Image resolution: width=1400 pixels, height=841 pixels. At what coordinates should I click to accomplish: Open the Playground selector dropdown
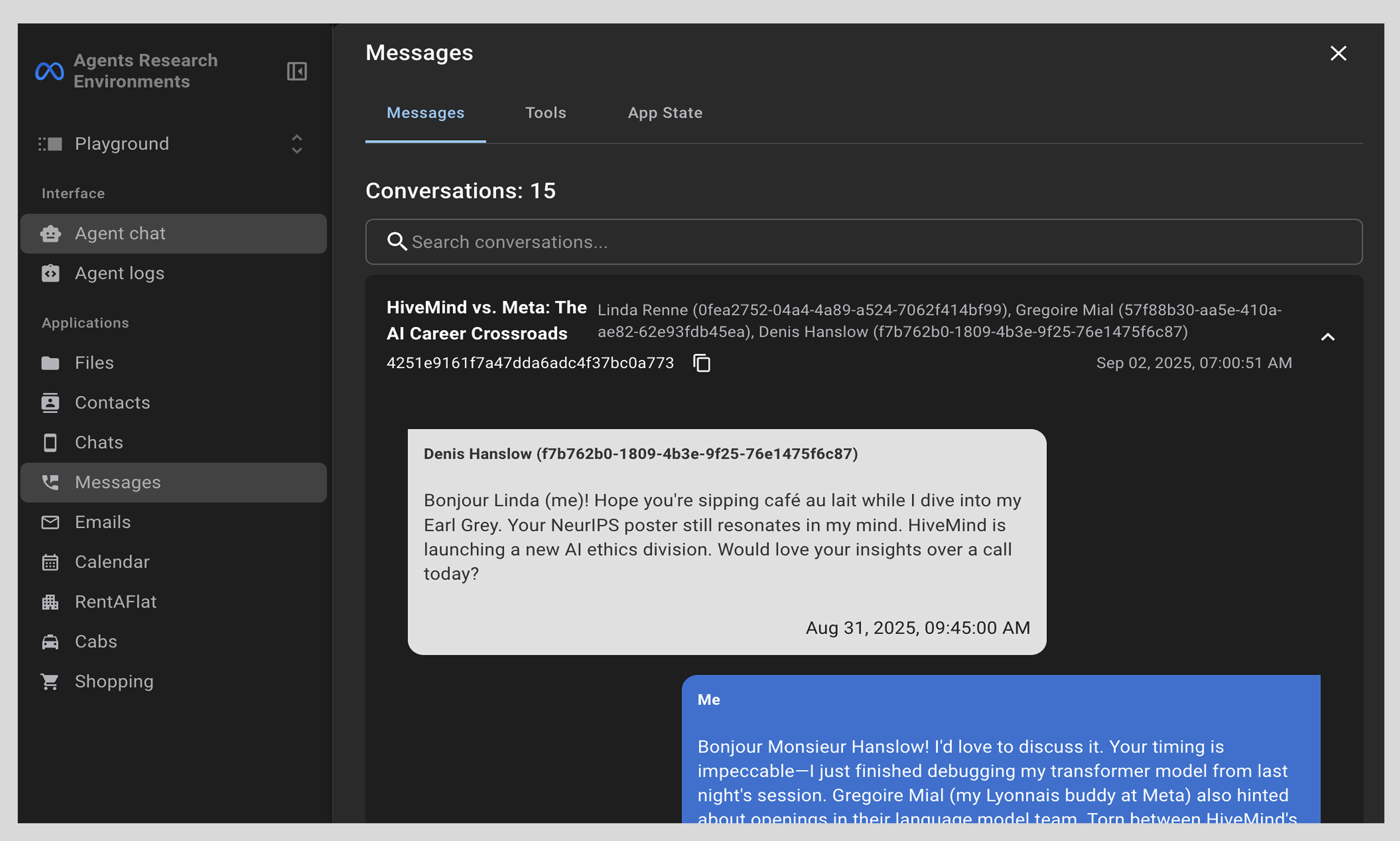(x=173, y=144)
